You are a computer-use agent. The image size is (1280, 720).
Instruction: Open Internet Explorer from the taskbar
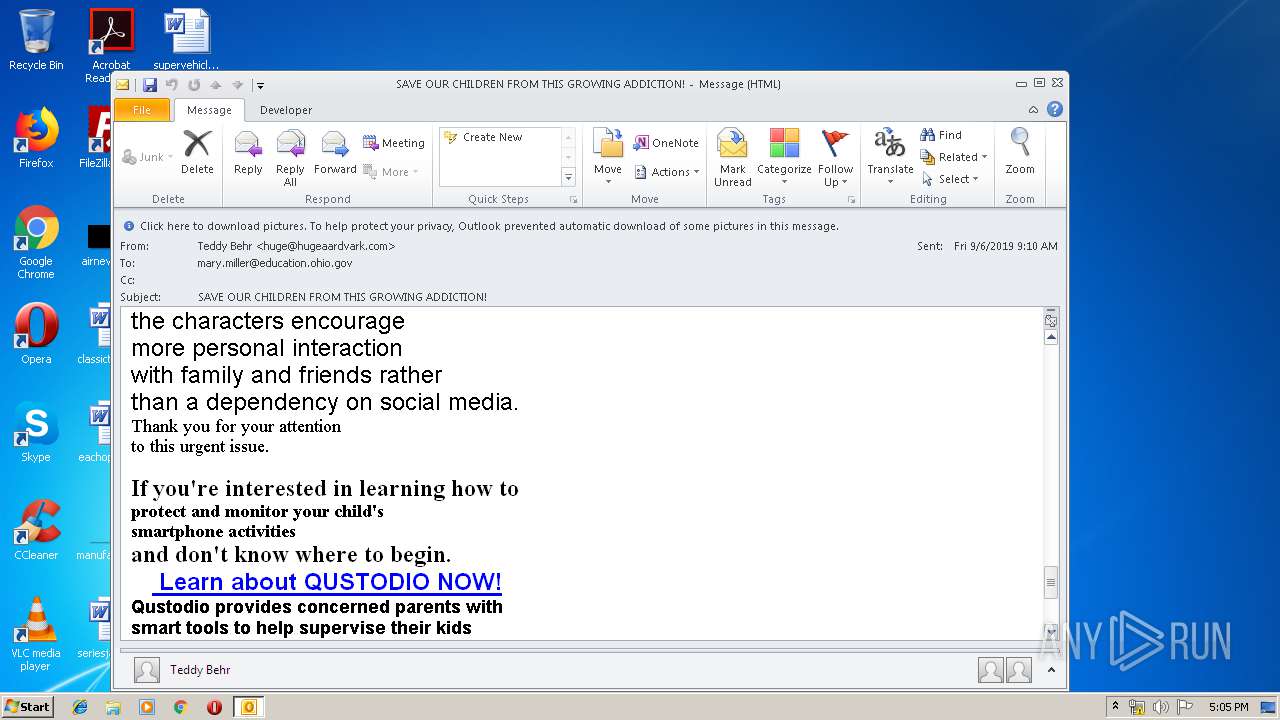(80, 707)
